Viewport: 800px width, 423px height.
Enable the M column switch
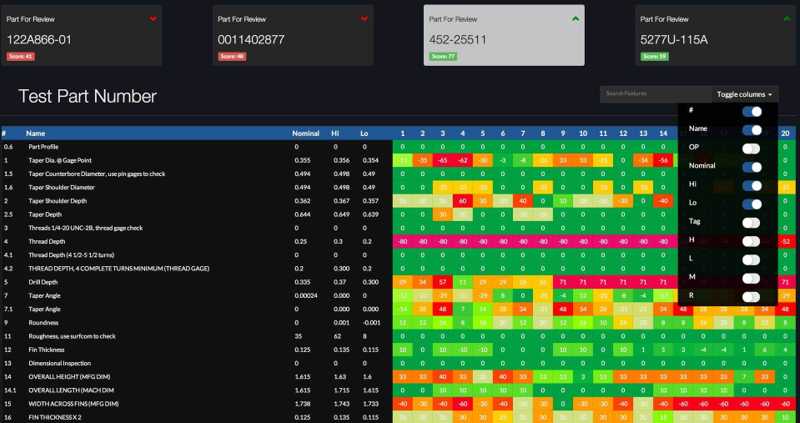[752, 278]
